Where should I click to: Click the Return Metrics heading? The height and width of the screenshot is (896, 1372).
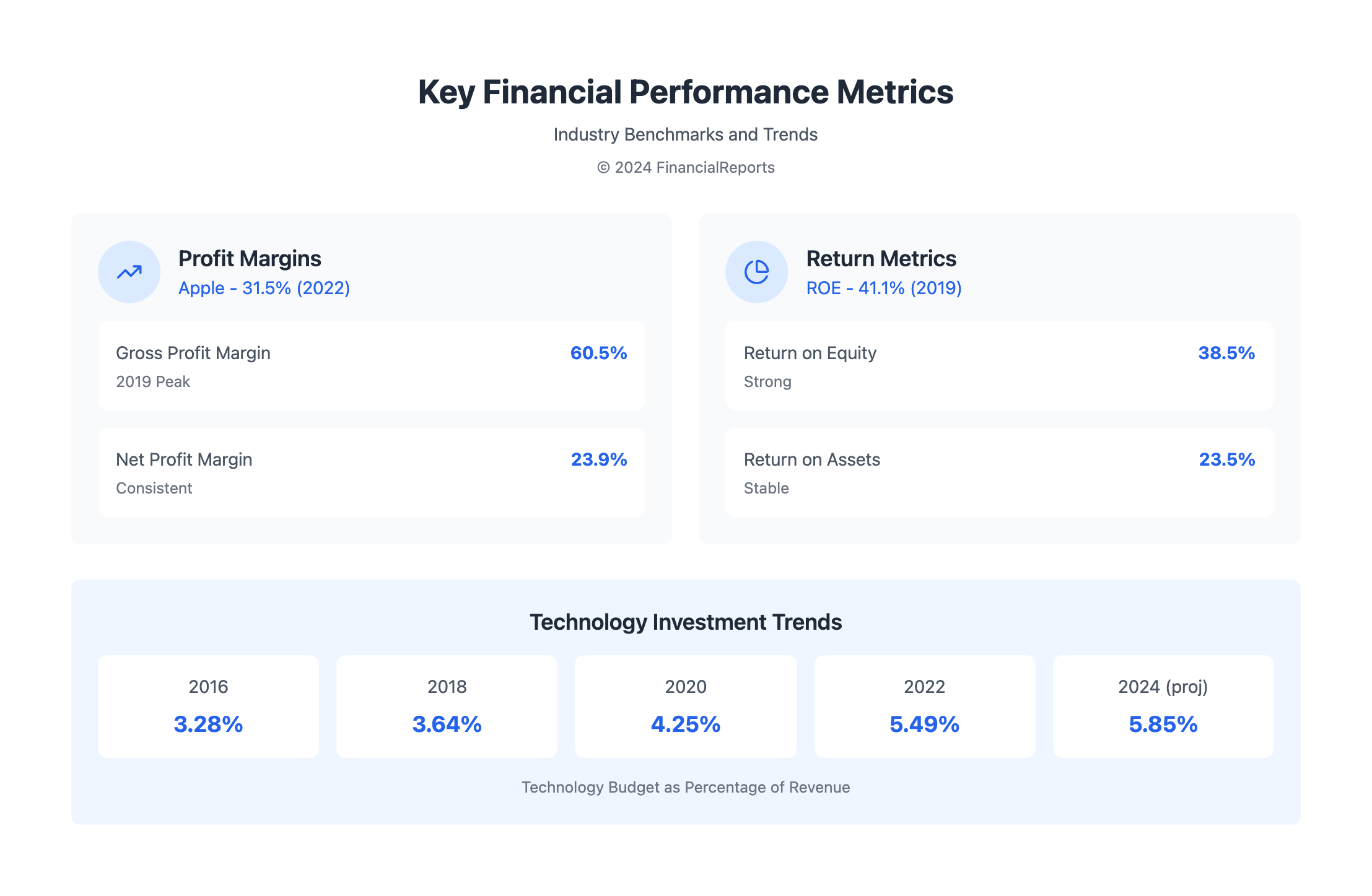881,258
